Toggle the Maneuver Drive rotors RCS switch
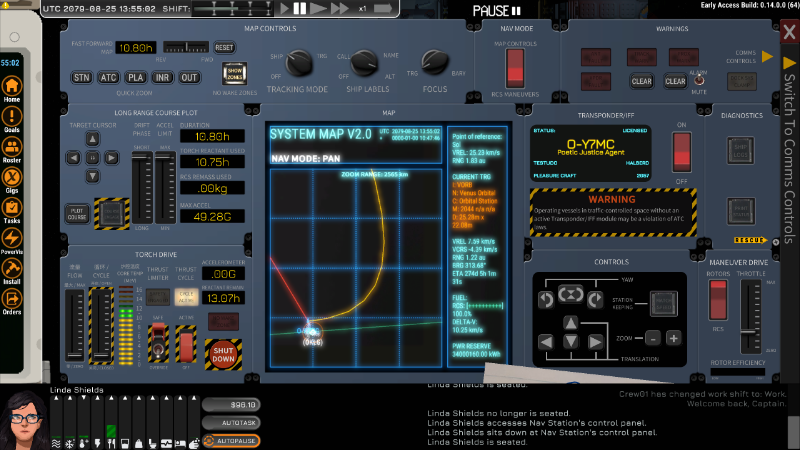The image size is (800, 450). click(718, 300)
